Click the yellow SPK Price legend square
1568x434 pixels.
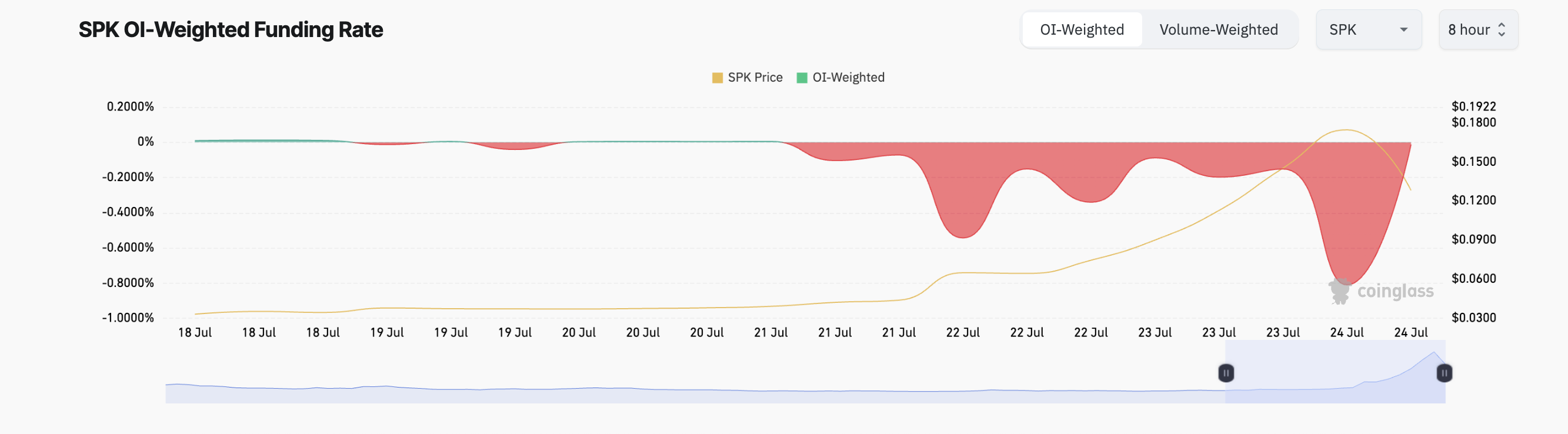[x=717, y=78]
